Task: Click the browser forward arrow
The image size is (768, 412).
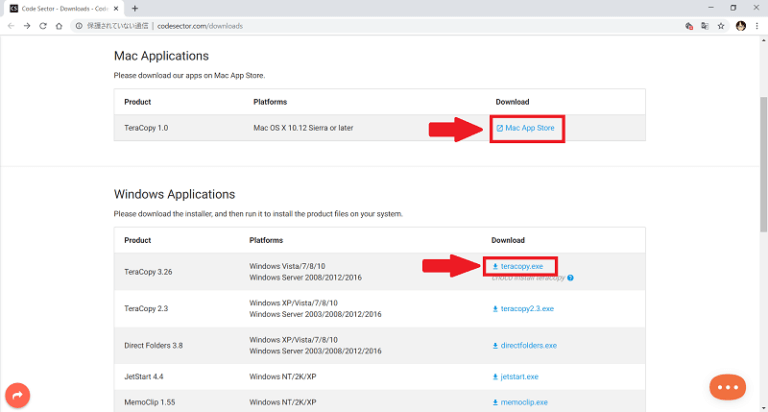Action: tap(27, 25)
